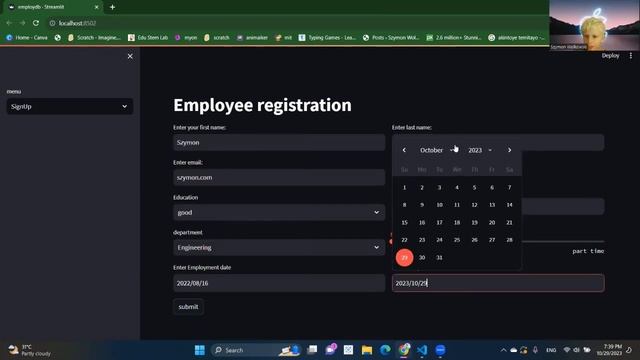Click the Deploy button
The width and height of the screenshot is (640, 360).
610,56
